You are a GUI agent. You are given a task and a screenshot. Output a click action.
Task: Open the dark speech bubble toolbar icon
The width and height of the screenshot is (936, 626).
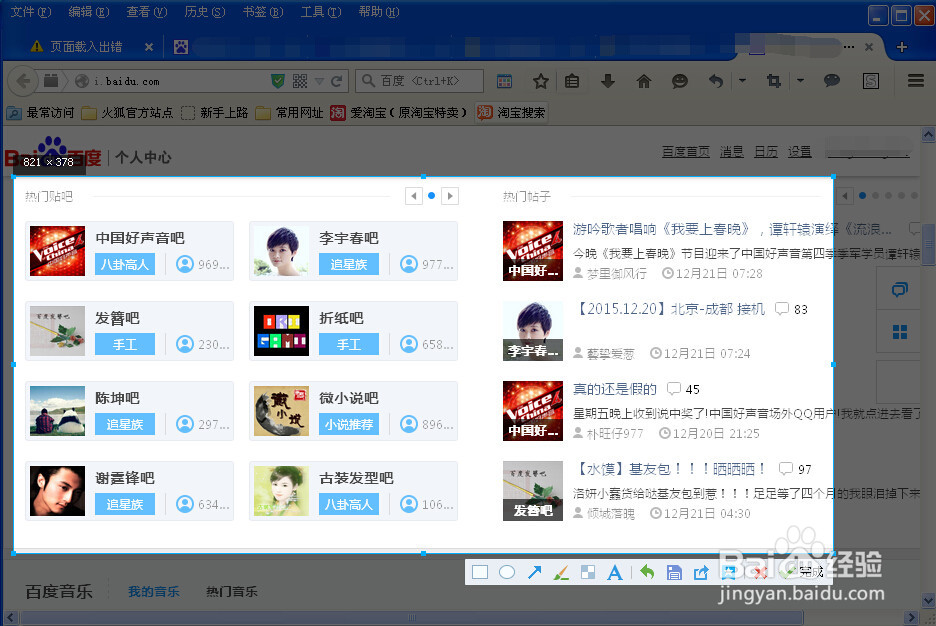coord(832,81)
